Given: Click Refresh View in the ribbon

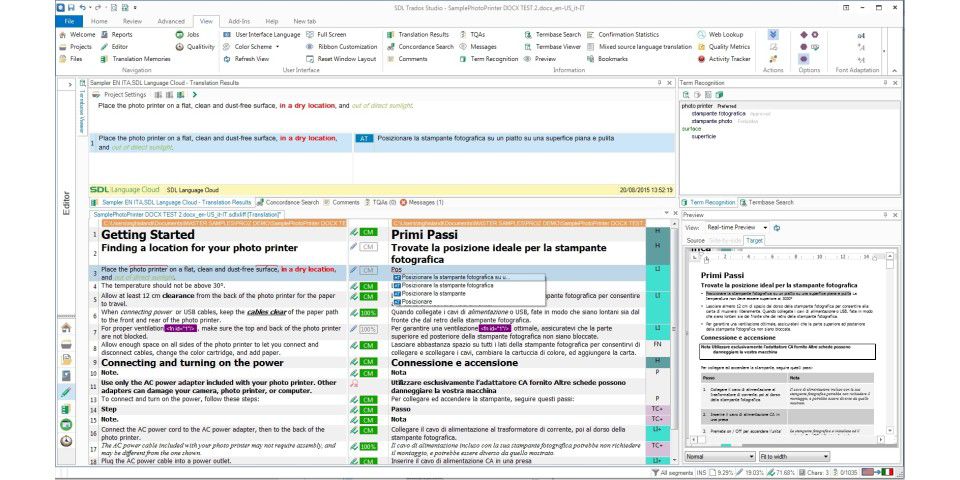Looking at the screenshot, I should (246, 59).
